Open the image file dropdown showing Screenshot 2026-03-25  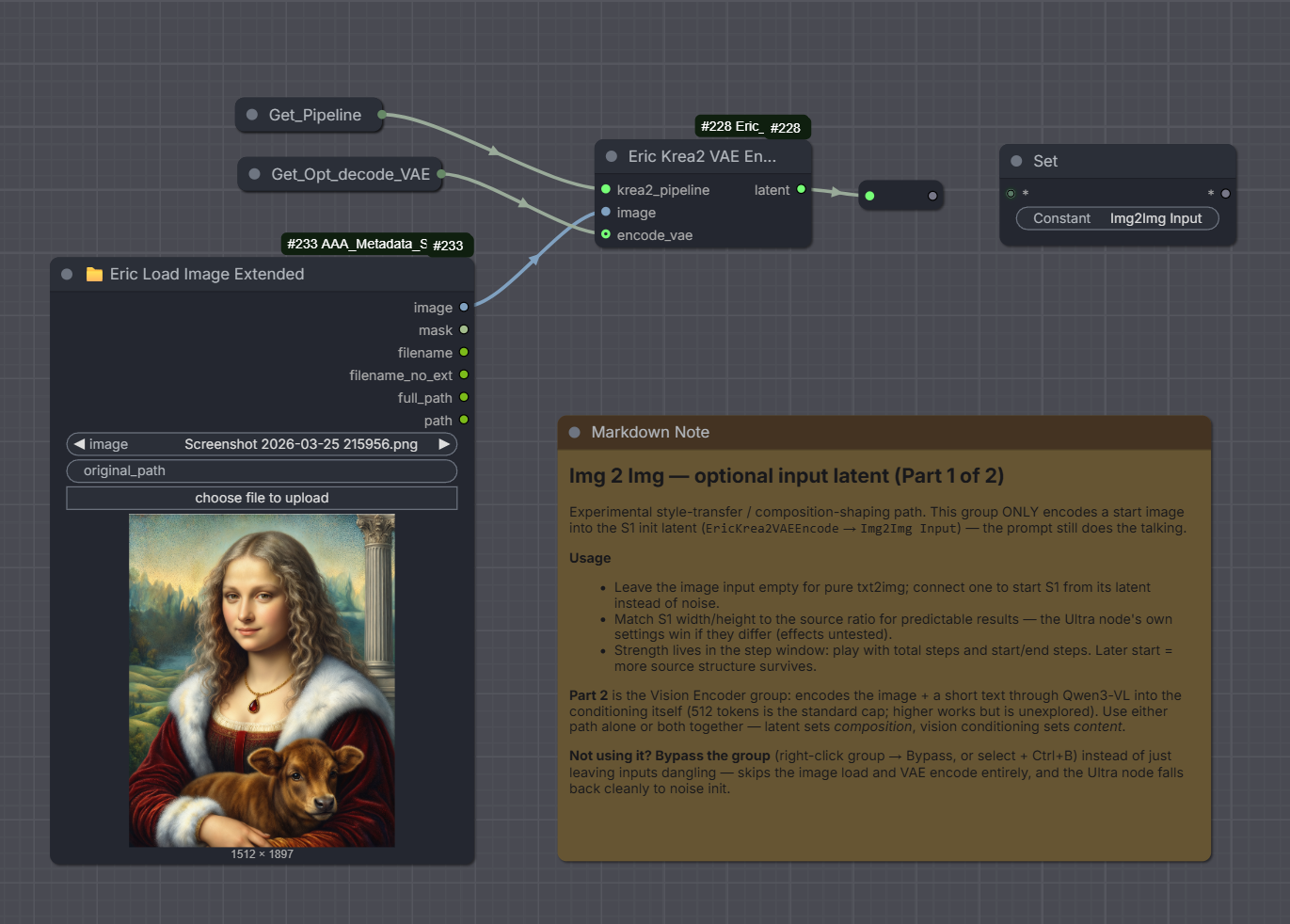pos(262,444)
